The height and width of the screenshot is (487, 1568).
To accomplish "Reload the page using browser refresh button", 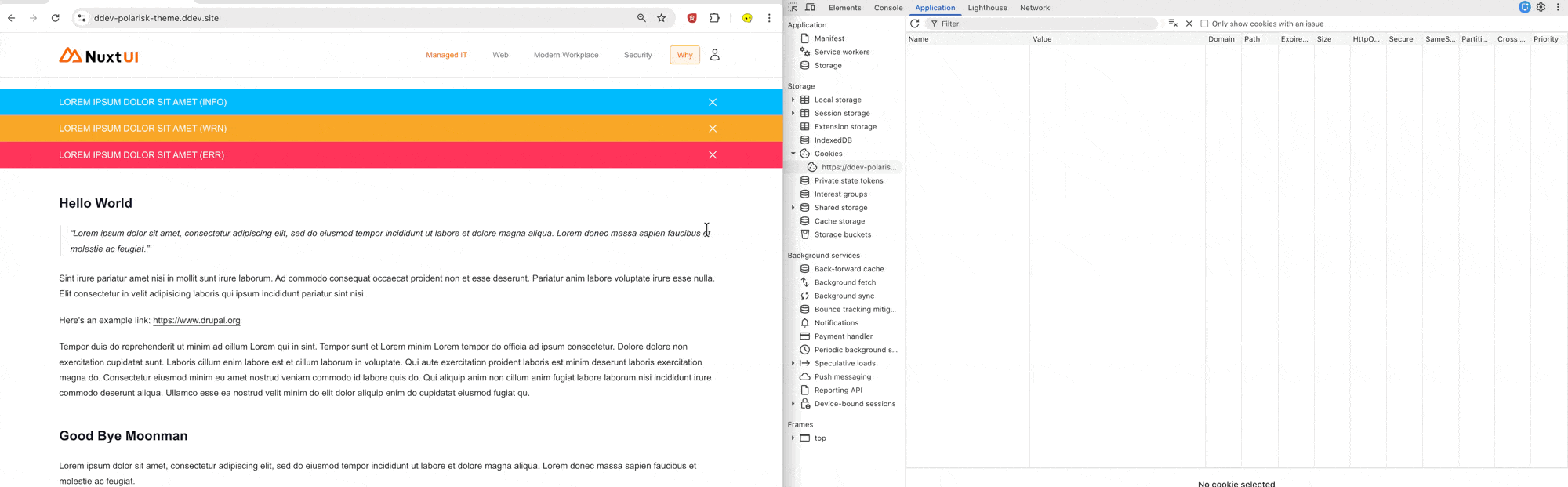I will pos(56,18).
